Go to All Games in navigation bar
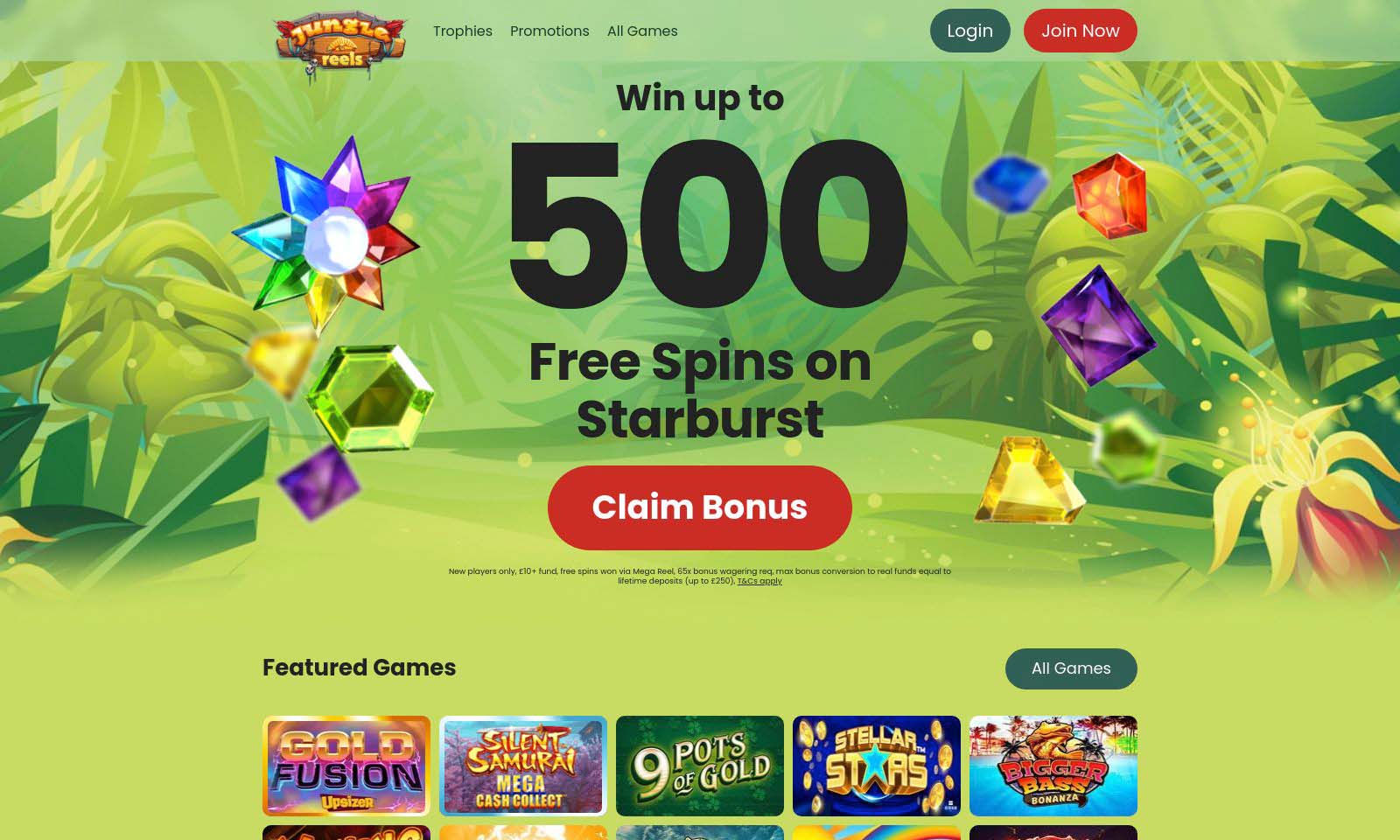Viewport: 1400px width, 840px height. click(x=642, y=31)
